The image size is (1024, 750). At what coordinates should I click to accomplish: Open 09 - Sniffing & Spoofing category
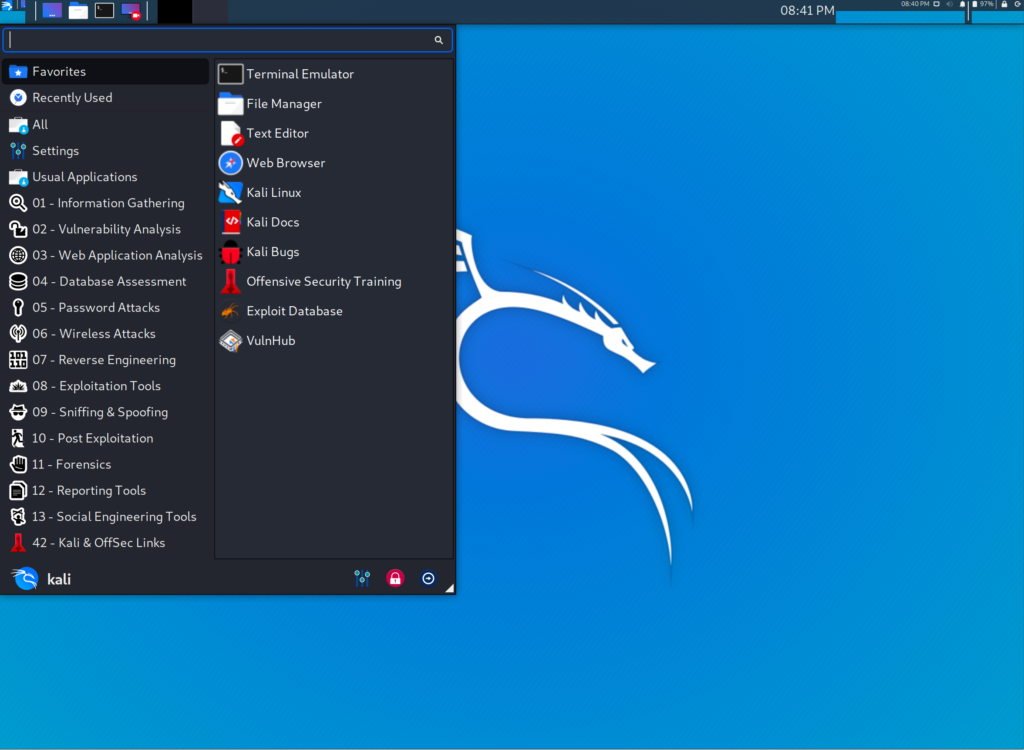(106, 412)
